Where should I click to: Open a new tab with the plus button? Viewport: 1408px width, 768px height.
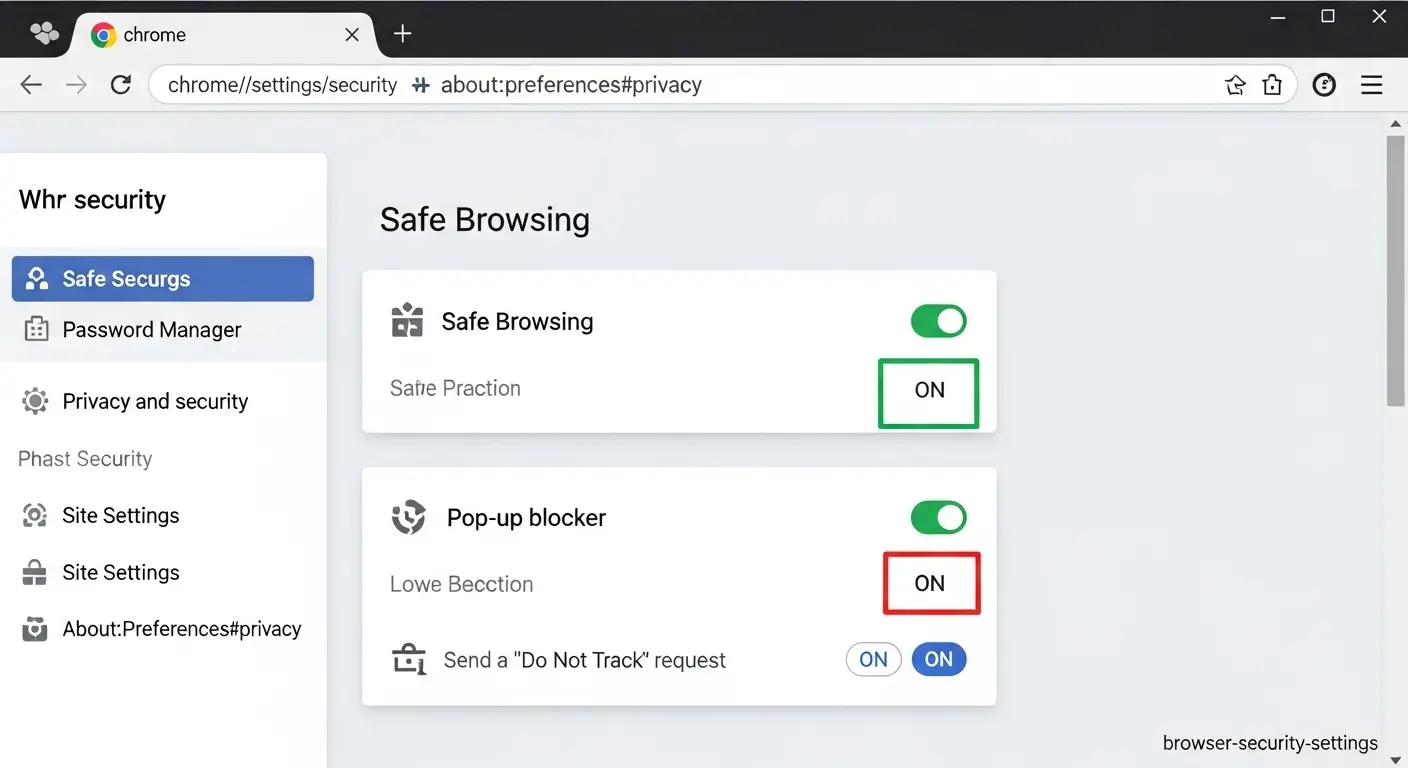click(402, 34)
